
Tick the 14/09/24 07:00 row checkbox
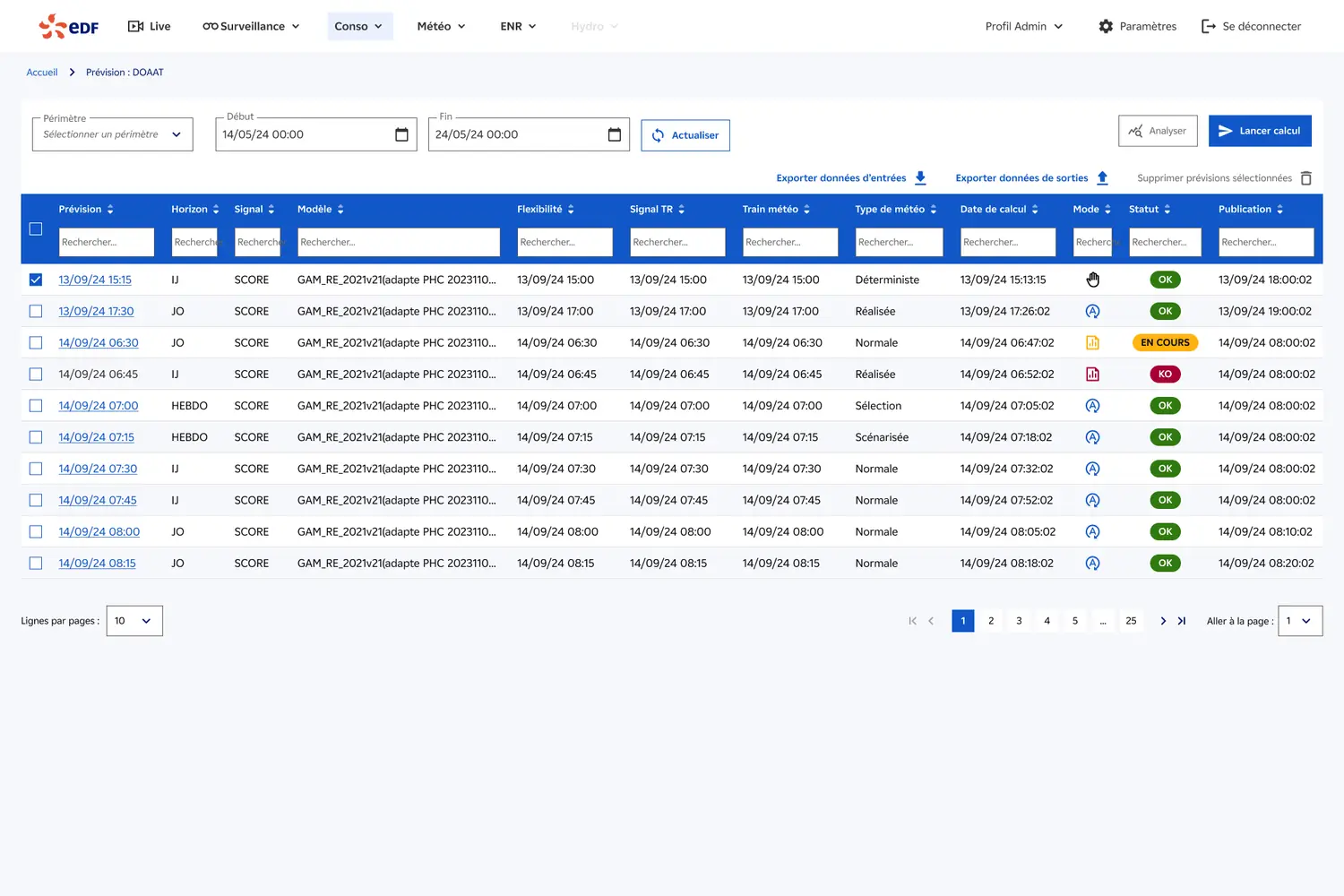pyautogui.click(x=36, y=406)
